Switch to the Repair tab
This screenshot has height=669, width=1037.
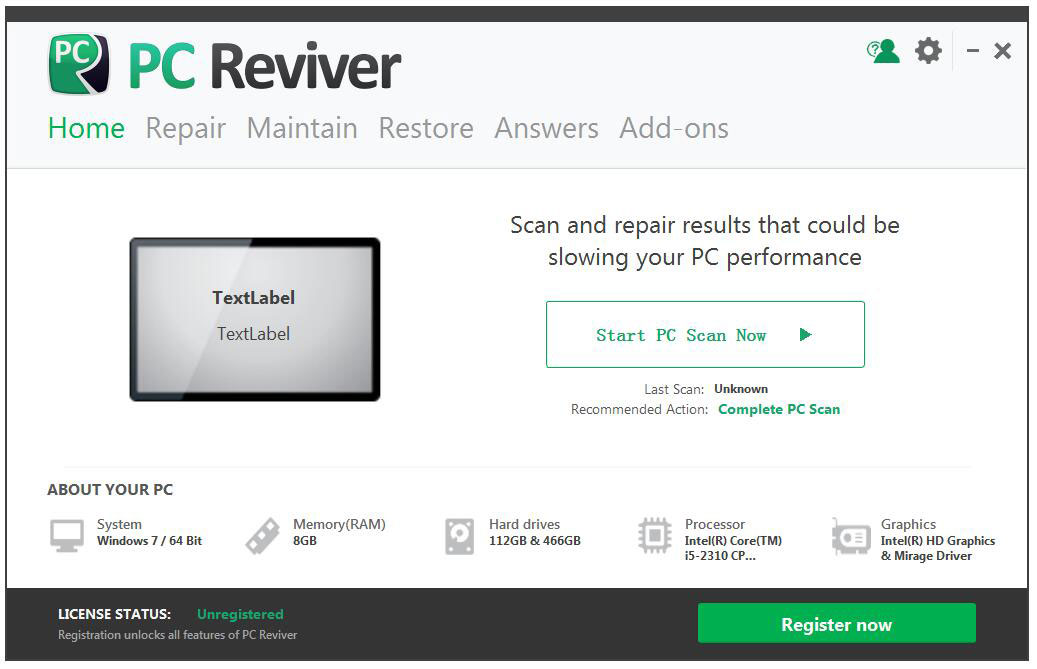click(185, 128)
